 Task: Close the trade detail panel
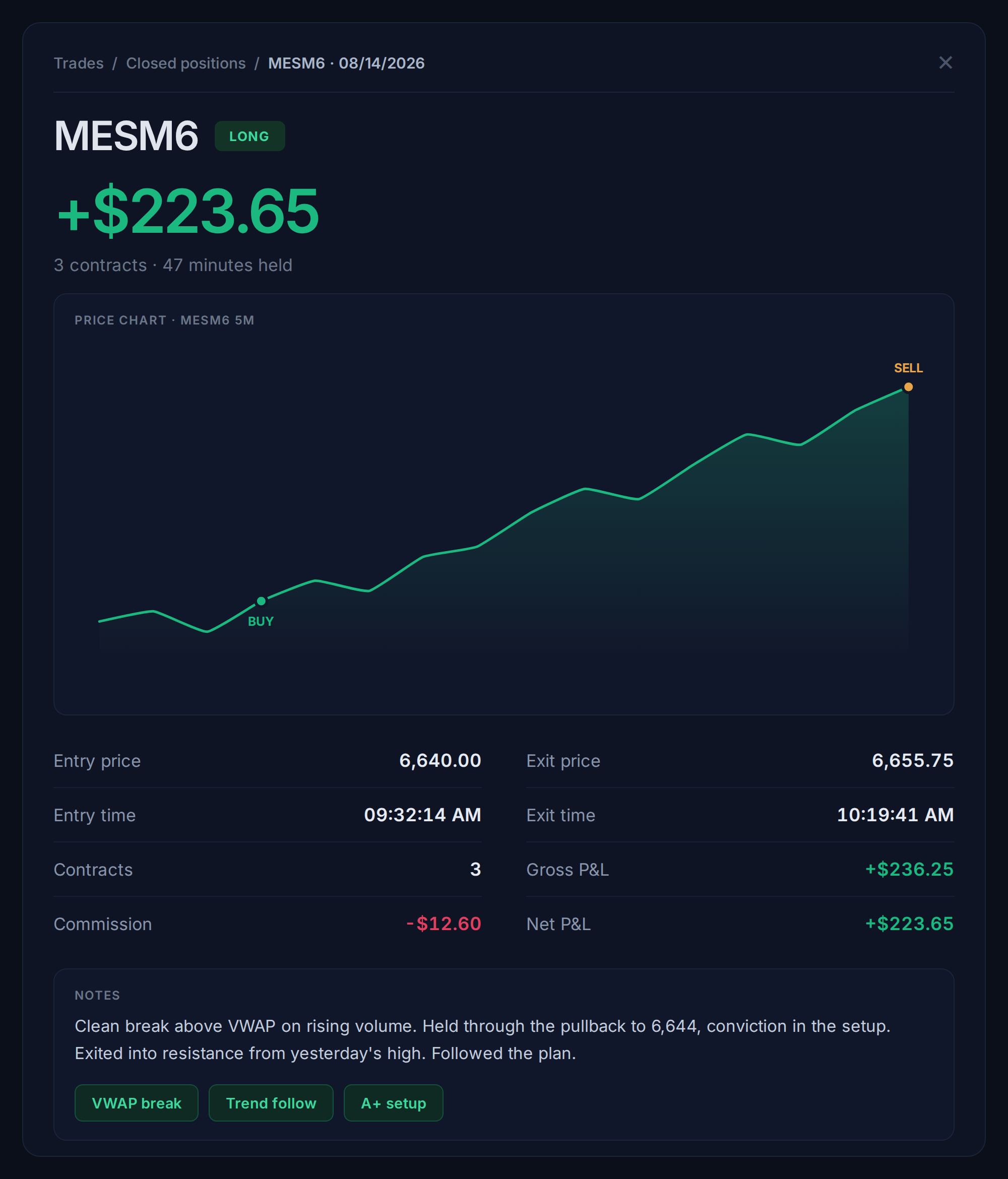946,62
